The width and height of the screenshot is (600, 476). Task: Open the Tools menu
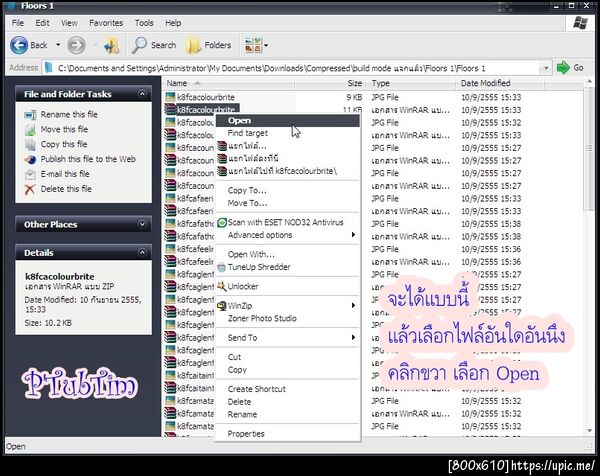[x=144, y=23]
